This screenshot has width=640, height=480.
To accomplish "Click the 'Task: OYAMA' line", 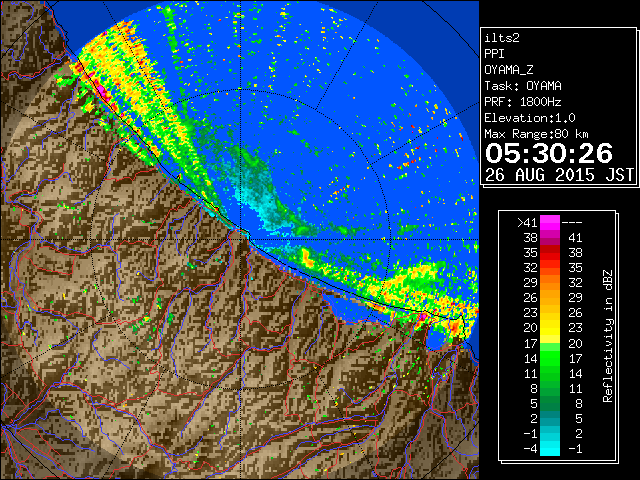I will [x=523, y=86].
